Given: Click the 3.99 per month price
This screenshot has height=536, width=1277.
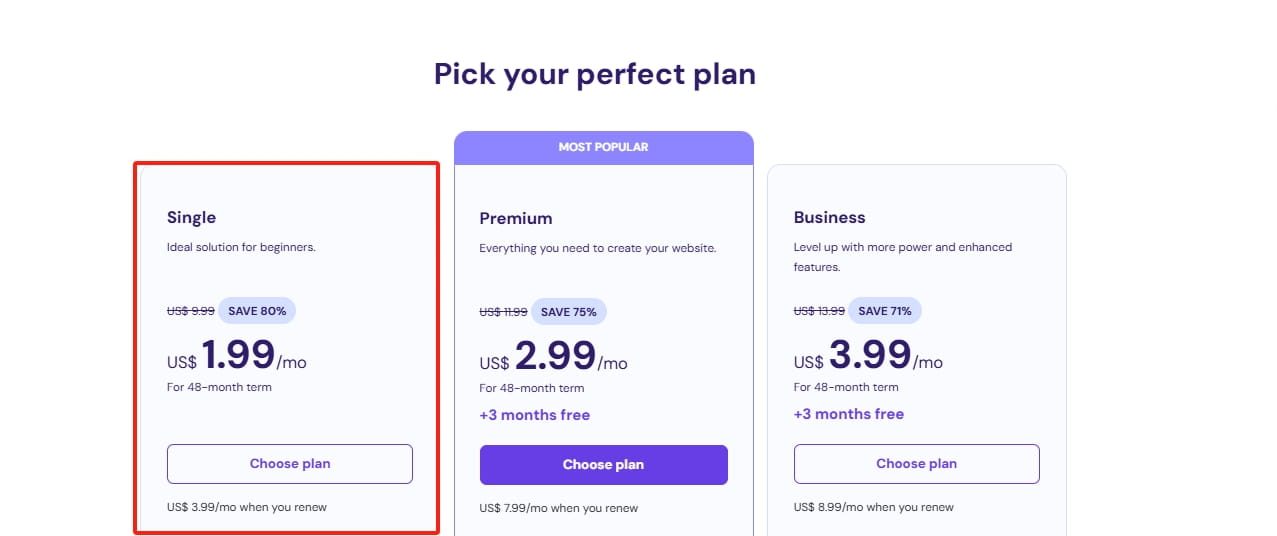Looking at the screenshot, I should [x=869, y=356].
